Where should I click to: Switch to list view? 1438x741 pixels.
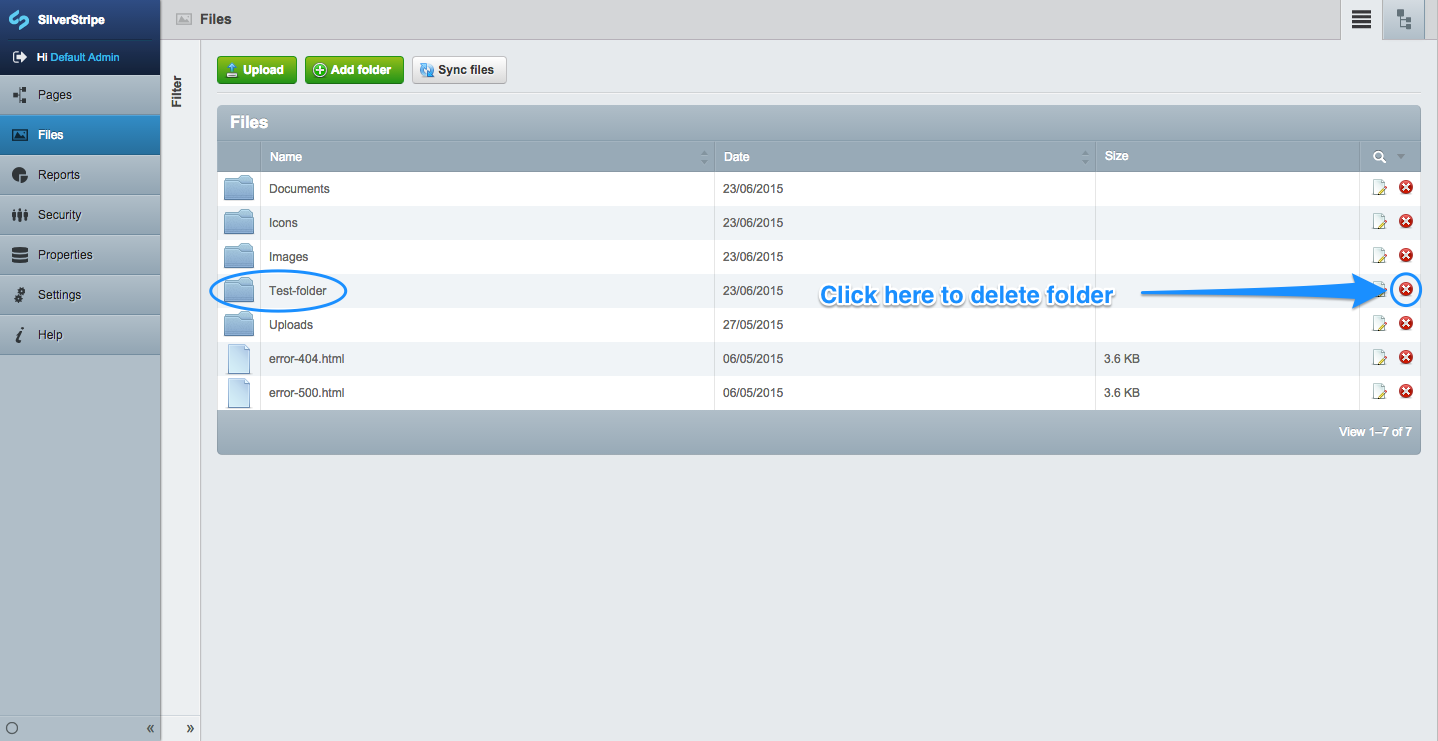click(1361, 20)
